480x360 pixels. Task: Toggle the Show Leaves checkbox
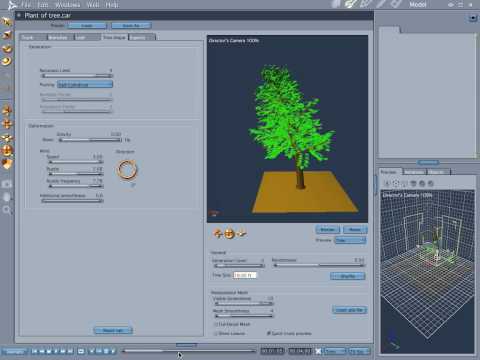215,333
